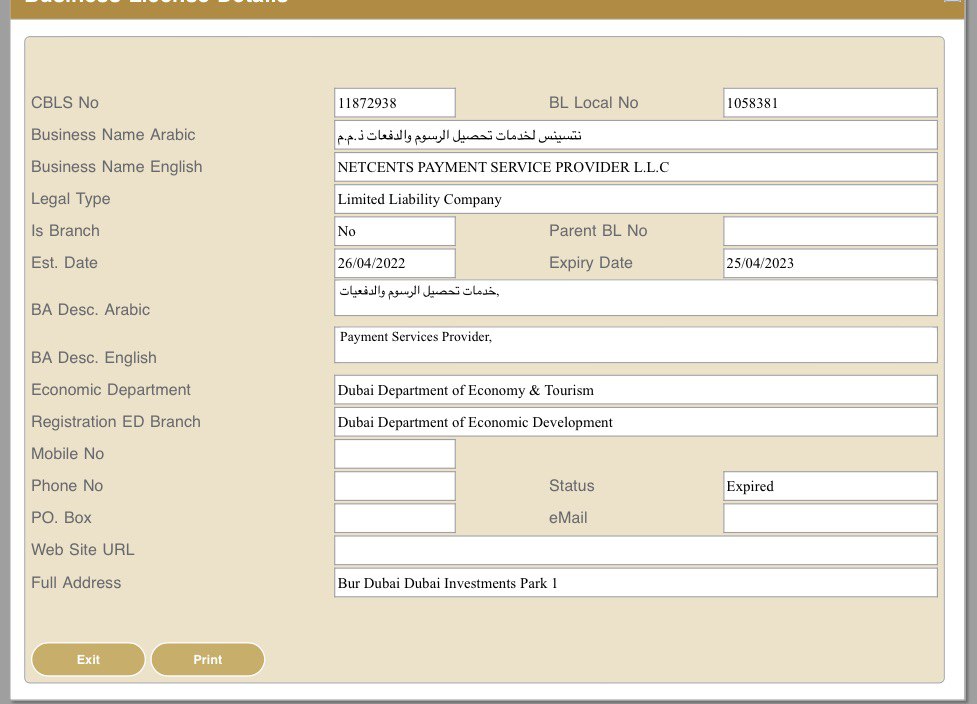The width and height of the screenshot is (977, 704).
Task: Click the BL Local No field showing 1058381
Action: (x=829, y=102)
